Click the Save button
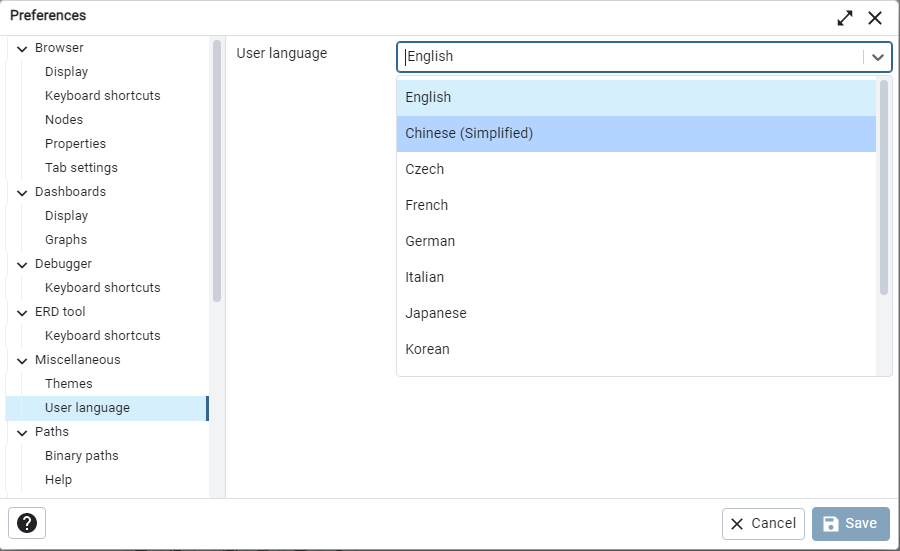The height and width of the screenshot is (551, 900). tap(850, 523)
